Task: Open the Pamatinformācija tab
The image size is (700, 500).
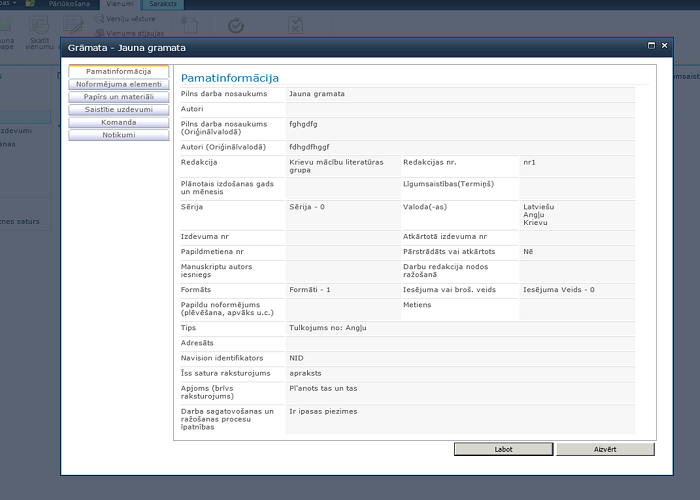Action: point(119,71)
